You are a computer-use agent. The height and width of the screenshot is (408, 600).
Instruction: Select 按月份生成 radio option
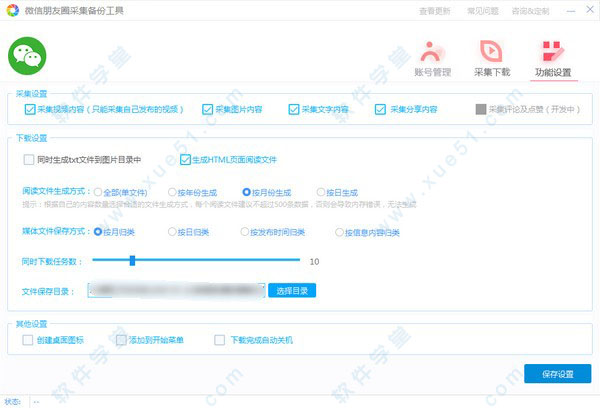pyautogui.click(x=246, y=192)
